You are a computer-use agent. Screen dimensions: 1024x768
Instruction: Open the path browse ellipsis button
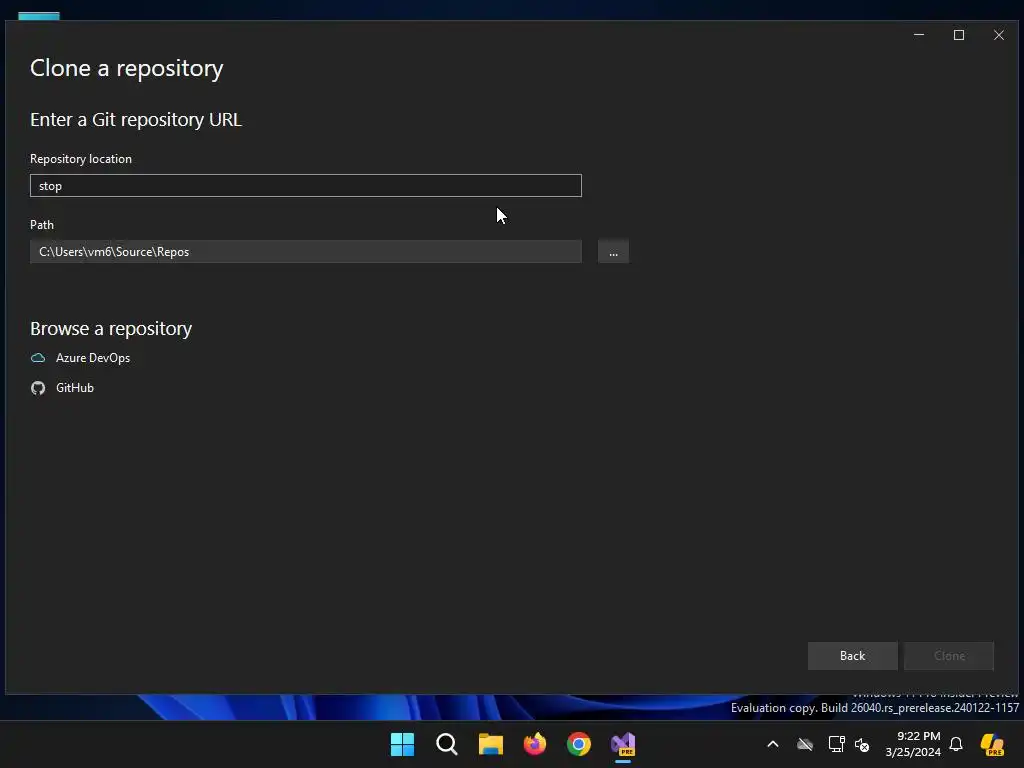coord(613,251)
